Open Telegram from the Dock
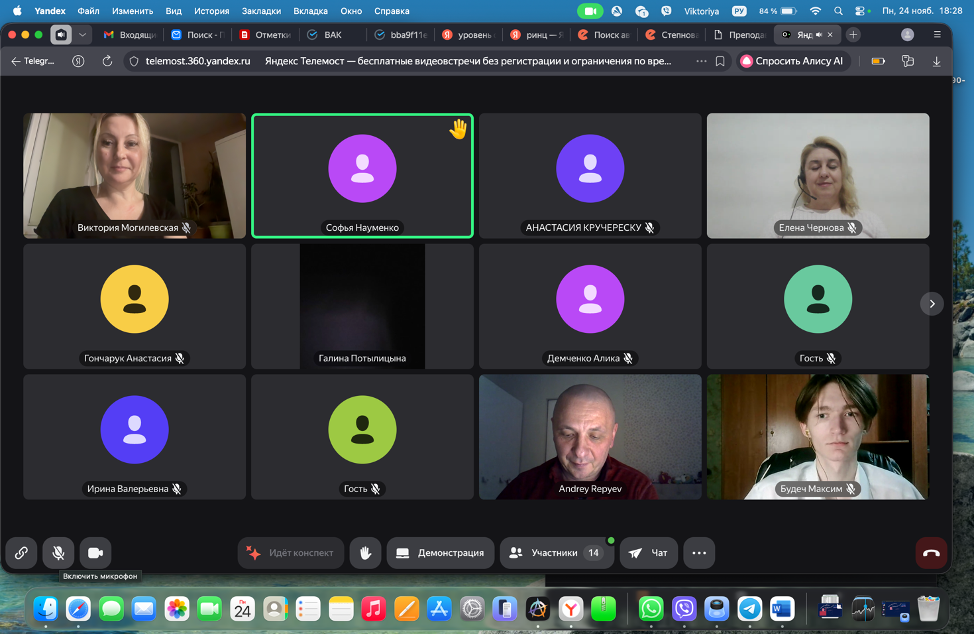This screenshot has width=974, height=635. click(x=749, y=607)
